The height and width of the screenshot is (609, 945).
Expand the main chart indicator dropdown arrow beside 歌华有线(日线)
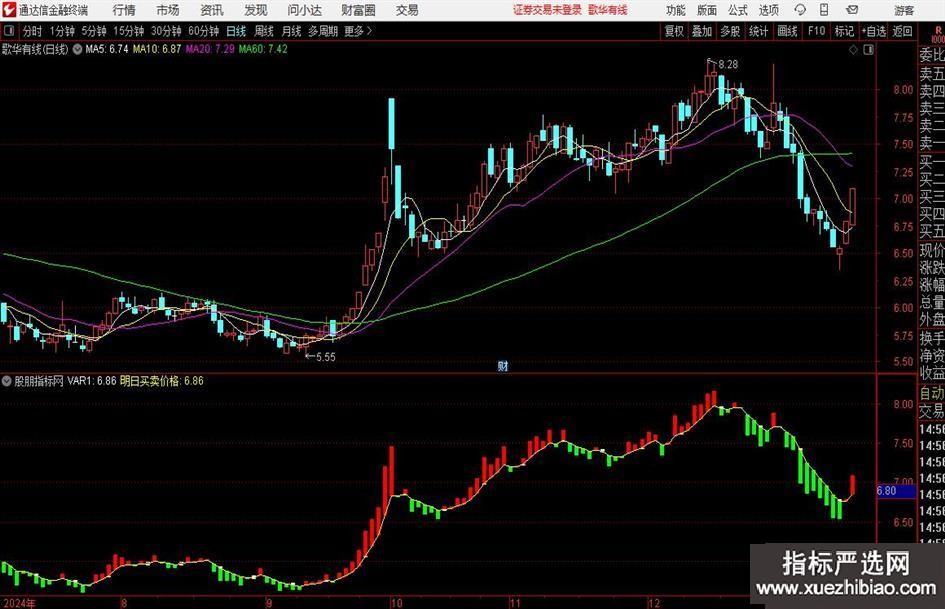77,49
